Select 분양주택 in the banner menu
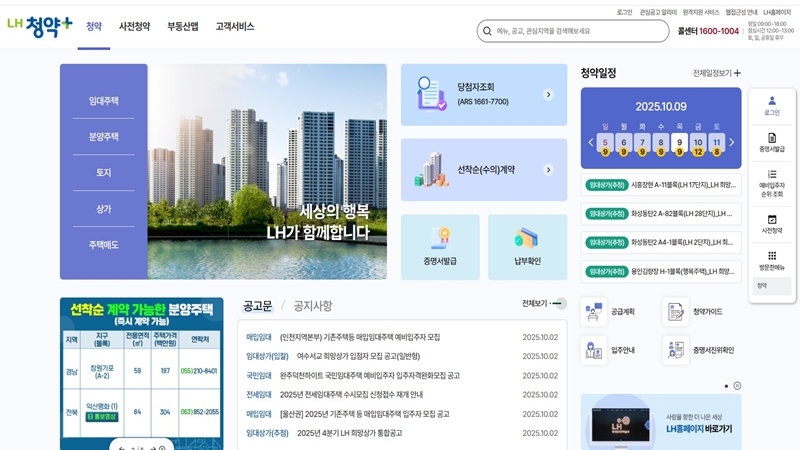The height and width of the screenshot is (450, 800). [x=104, y=137]
